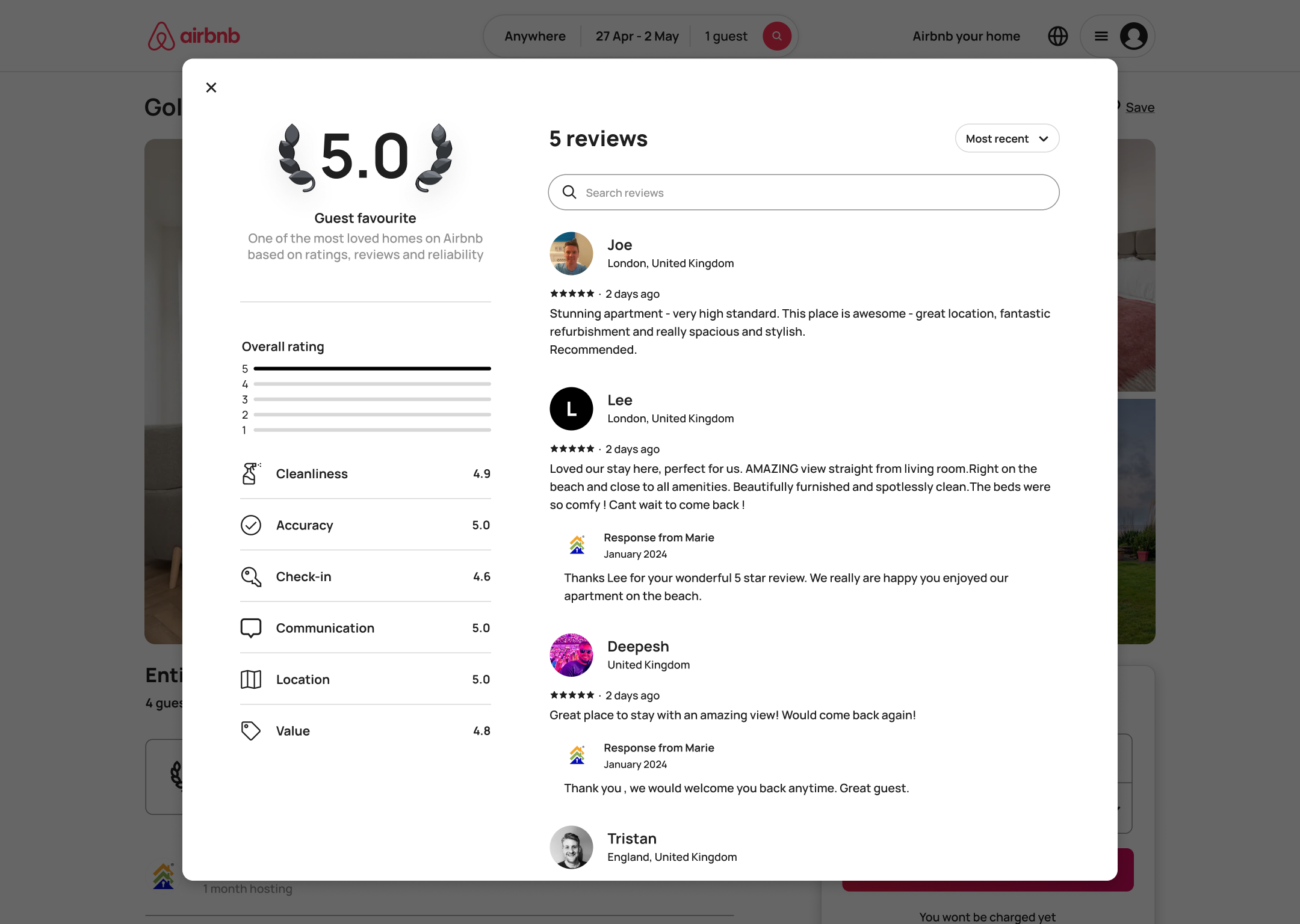The height and width of the screenshot is (924, 1300).
Task: Click Joe's profile photo
Action: pos(571,253)
